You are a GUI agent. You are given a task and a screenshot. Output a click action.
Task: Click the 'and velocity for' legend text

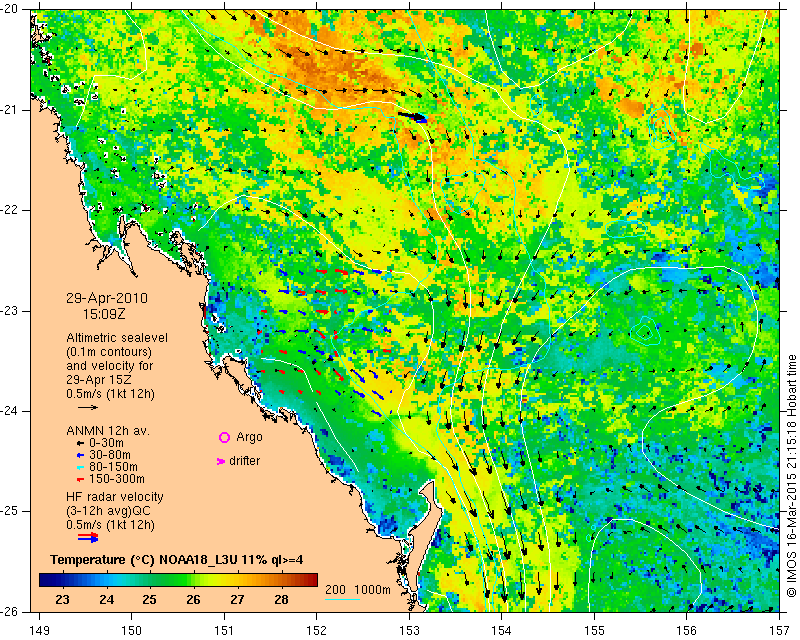point(110,366)
